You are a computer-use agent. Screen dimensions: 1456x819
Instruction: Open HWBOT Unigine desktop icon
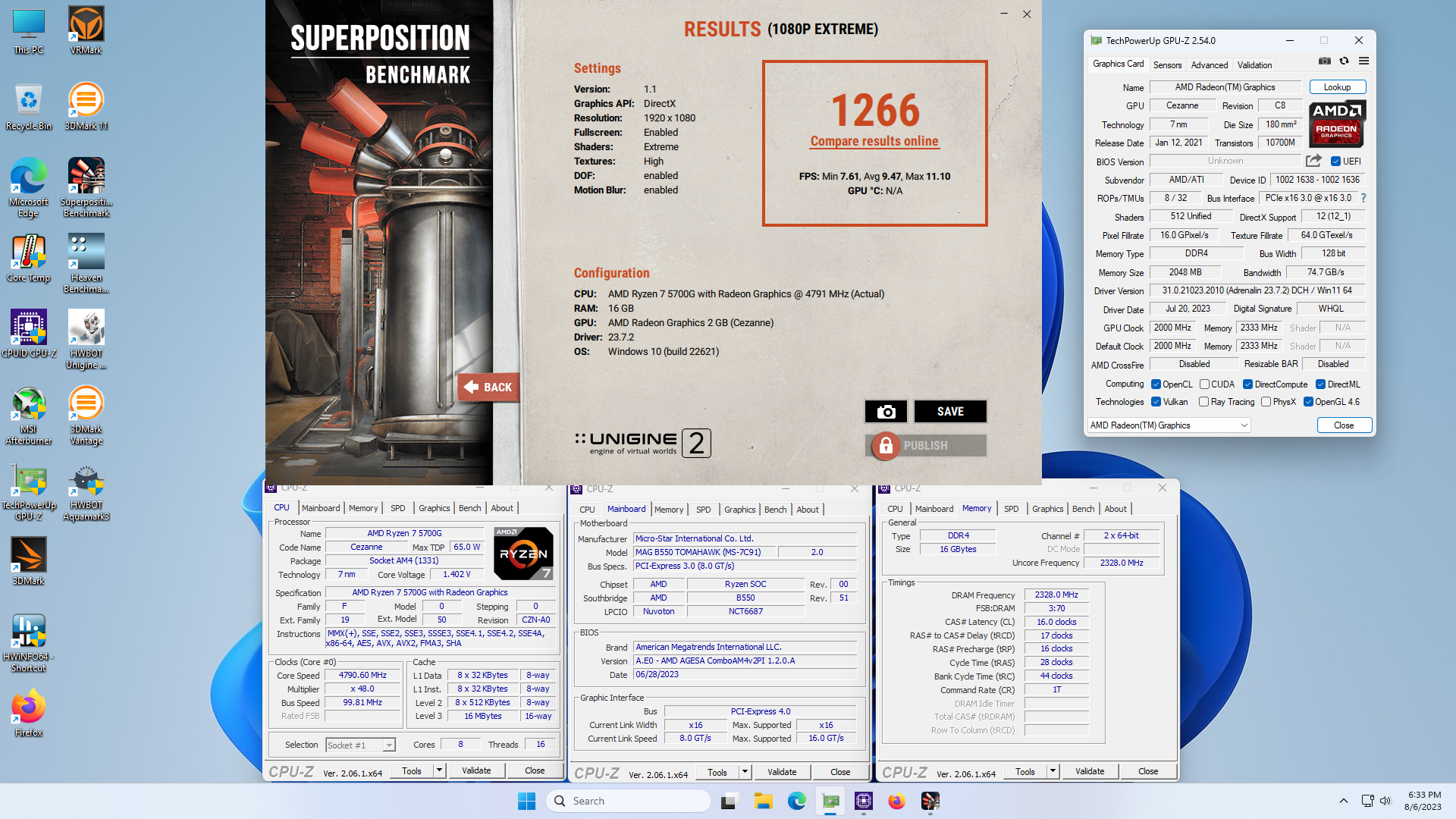coord(86,339)
